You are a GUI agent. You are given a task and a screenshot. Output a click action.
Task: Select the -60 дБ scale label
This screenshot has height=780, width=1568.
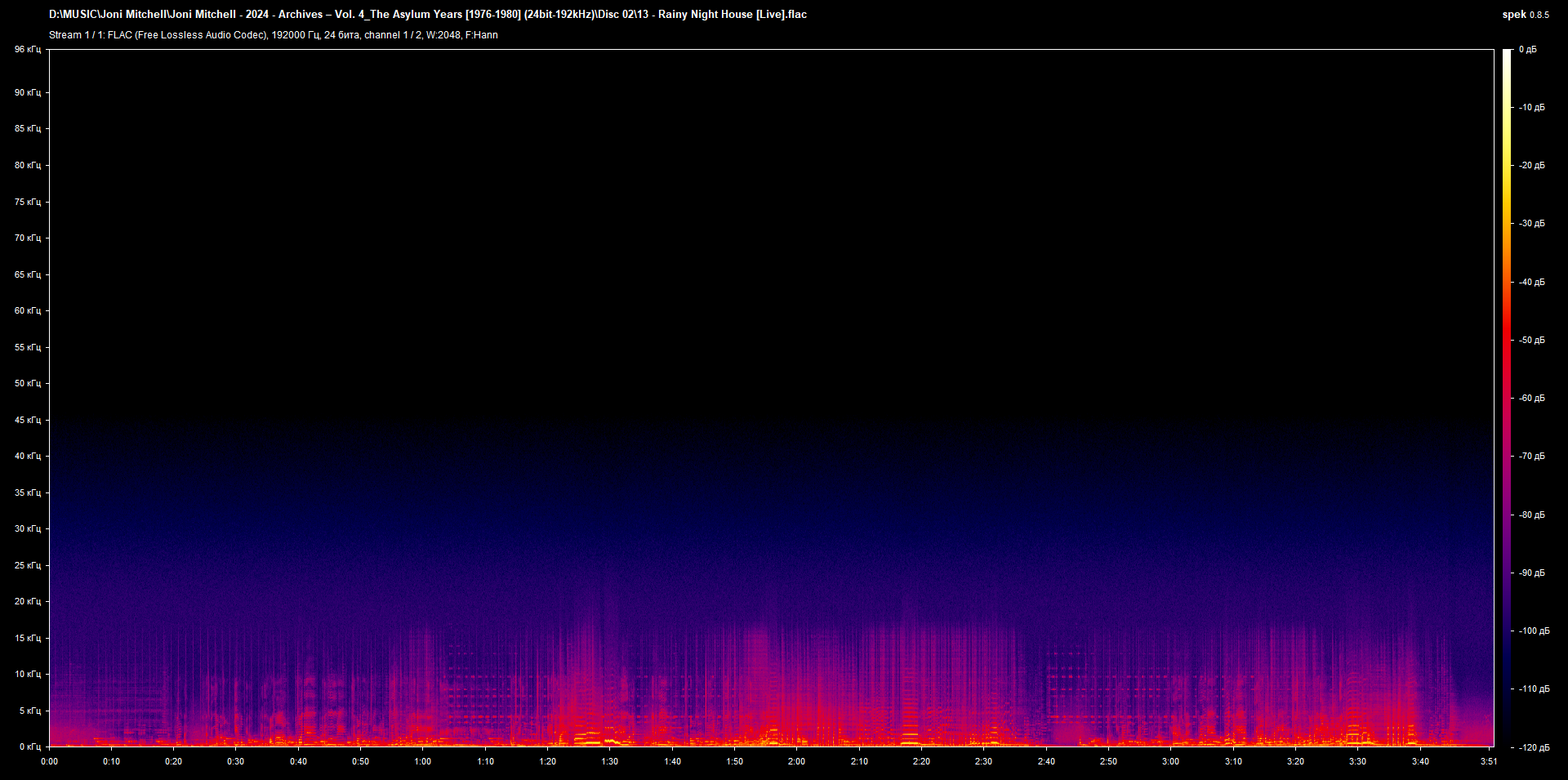(x=1531, y=399)
